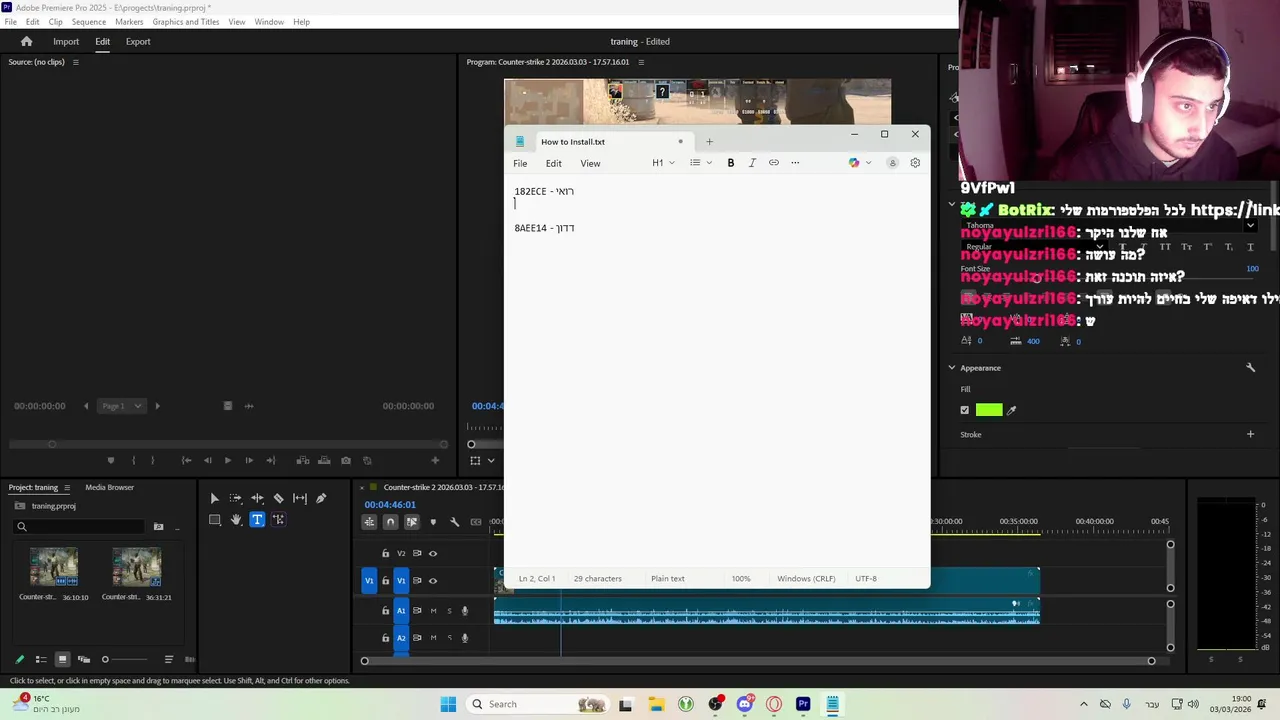The width and height of the screenshot is (1280, 720).
Task: Open the H1 heading dropdown in Notepad
Action: [663, 163]
